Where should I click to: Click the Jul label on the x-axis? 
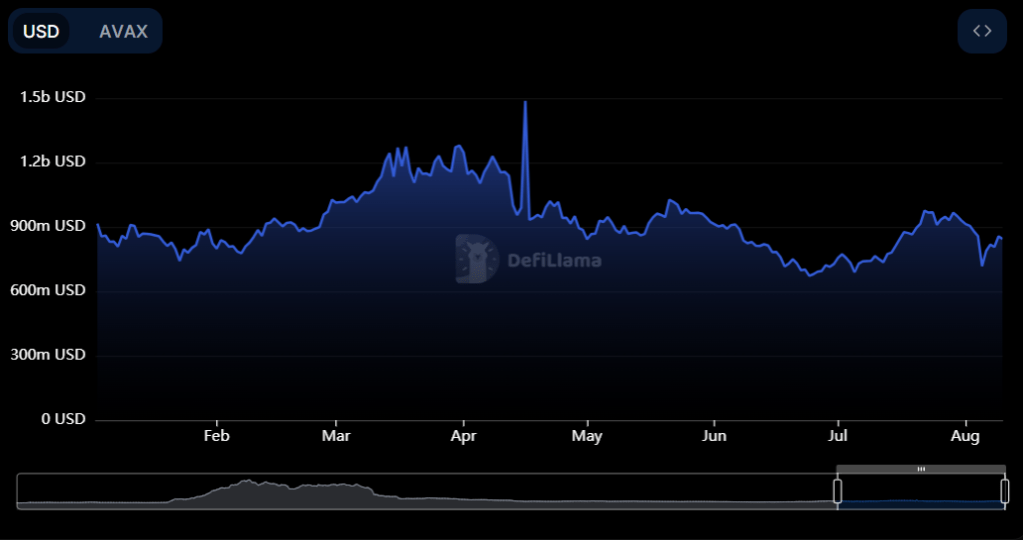(838, 436)
